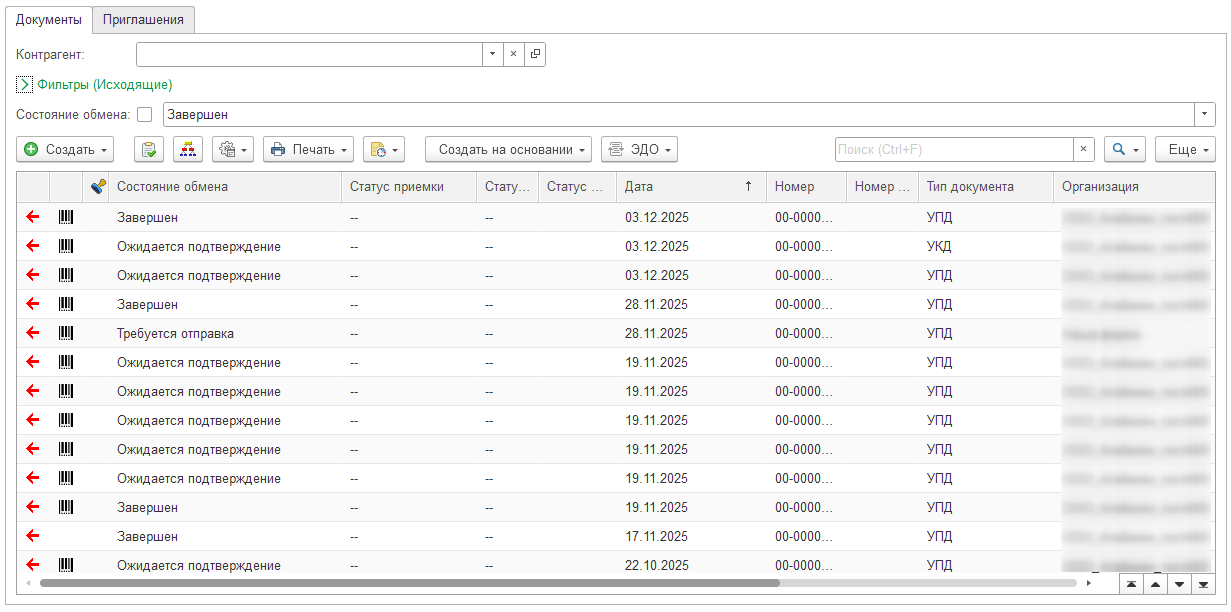Click the magnifier search options button
This screenshot has height=612, width=1231.
click(x=1123, y=150)
